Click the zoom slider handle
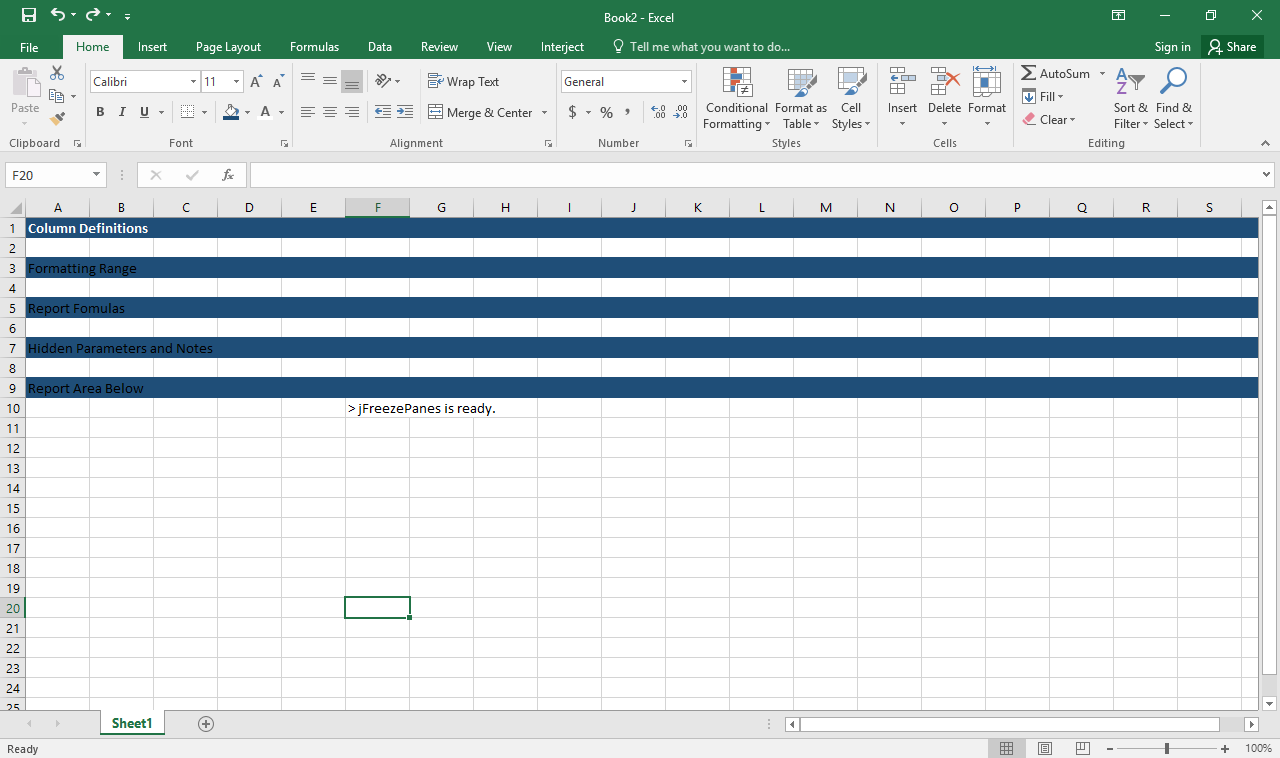The image size is (1280, 758). coord(1167,749)
